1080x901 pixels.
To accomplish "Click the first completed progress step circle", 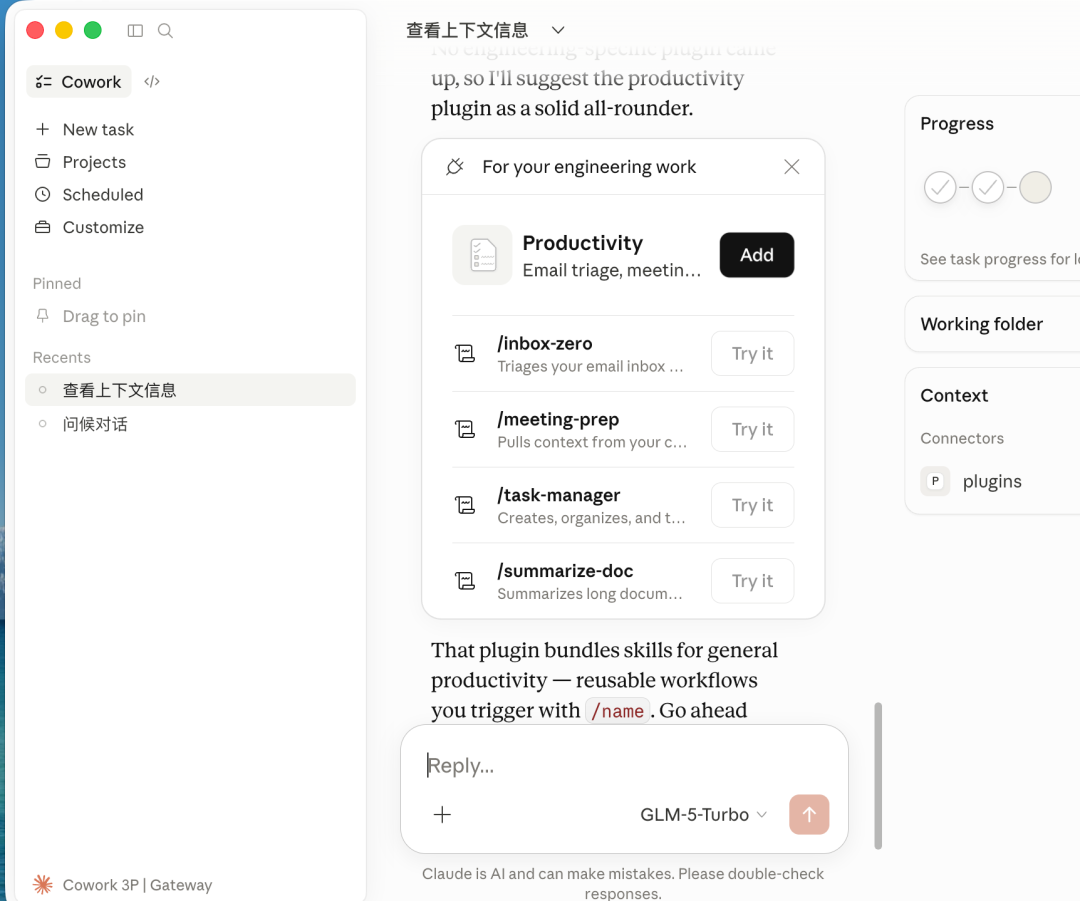I will (x=940, y=187).
